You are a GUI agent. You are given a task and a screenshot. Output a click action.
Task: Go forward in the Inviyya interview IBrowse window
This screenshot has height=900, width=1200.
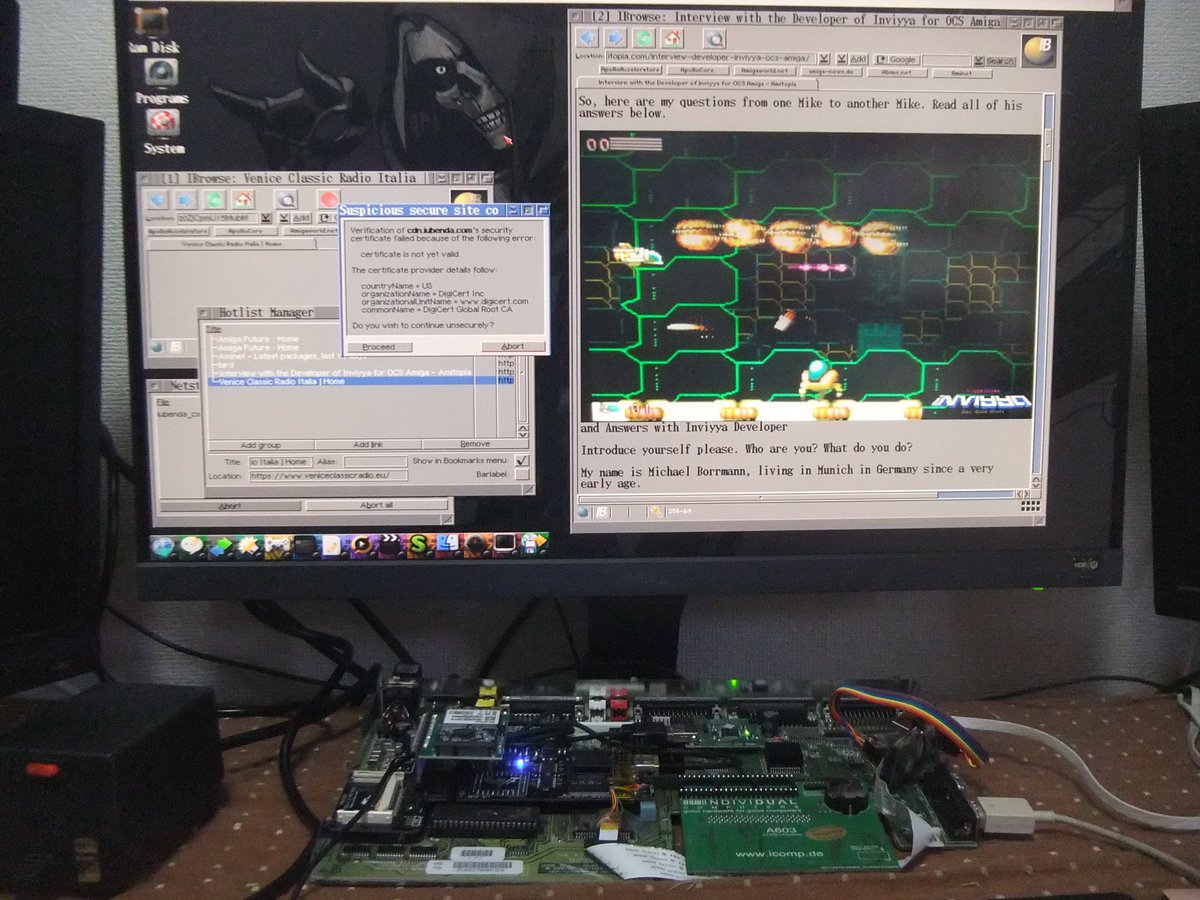tap(615, 38)
